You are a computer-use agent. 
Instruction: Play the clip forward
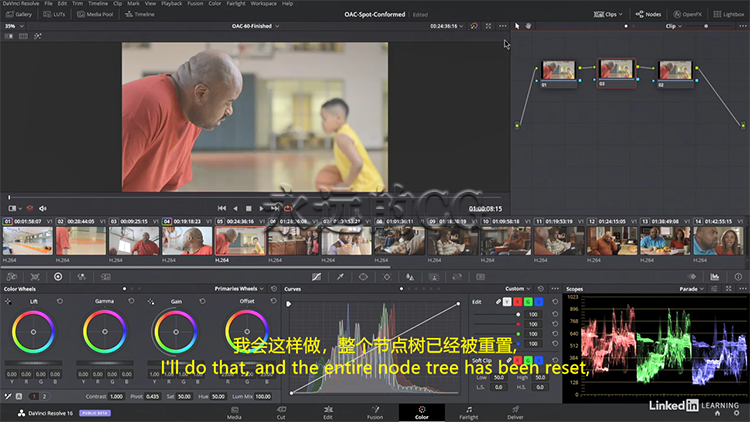pyautogui.click(x=262, y=208)
